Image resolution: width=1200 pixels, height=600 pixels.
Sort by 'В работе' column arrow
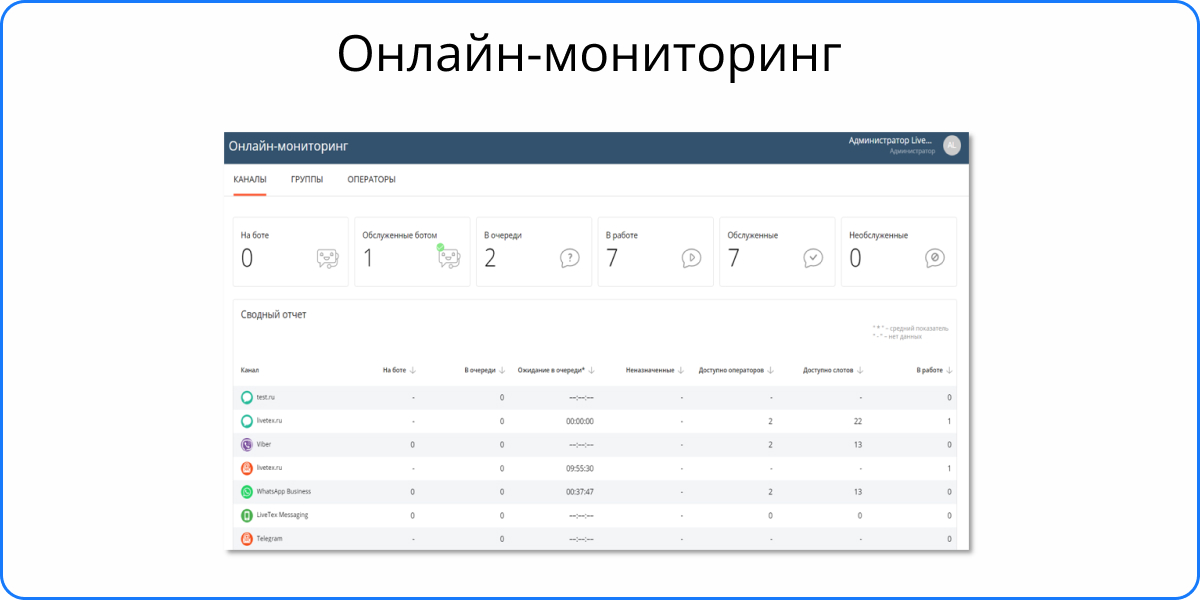pos(949,370)
